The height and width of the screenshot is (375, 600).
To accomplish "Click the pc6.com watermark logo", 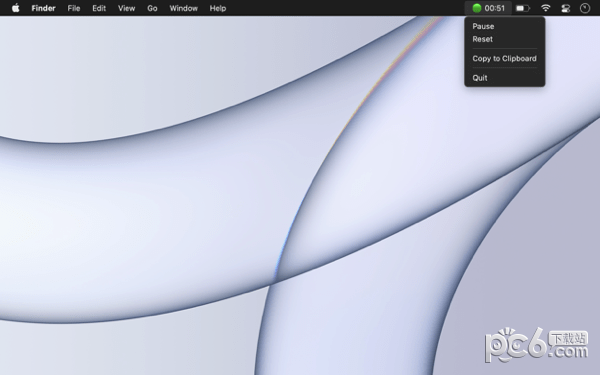I will point(536,344).
